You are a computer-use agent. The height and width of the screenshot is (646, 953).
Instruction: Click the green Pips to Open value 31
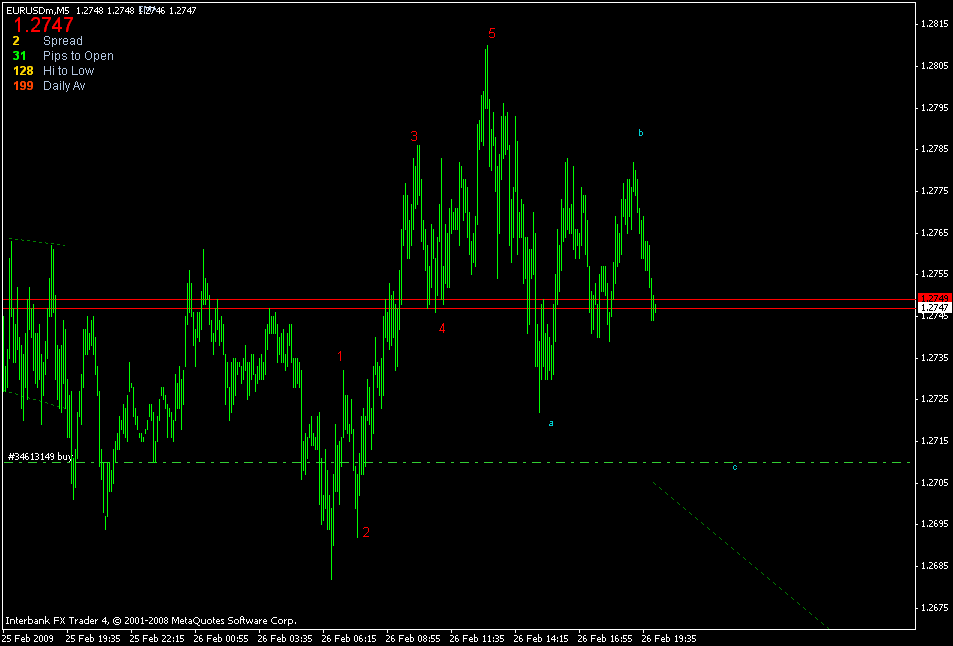pos(18,56)
